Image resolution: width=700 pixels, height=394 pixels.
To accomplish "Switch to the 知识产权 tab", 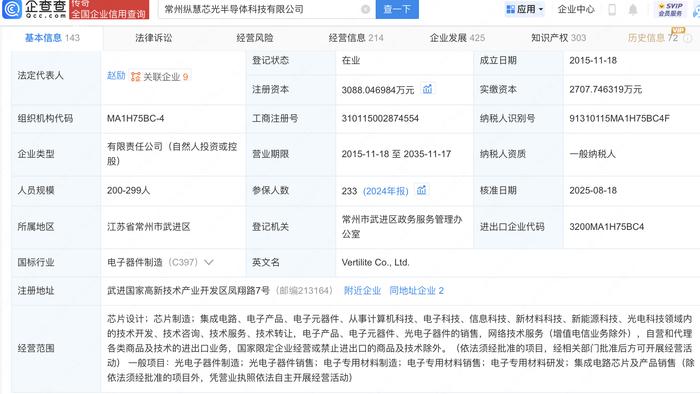I will (558, 38).
